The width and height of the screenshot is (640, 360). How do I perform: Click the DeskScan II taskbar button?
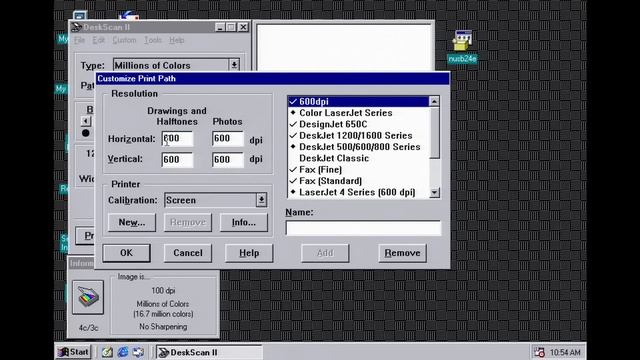tap(209, 352)
